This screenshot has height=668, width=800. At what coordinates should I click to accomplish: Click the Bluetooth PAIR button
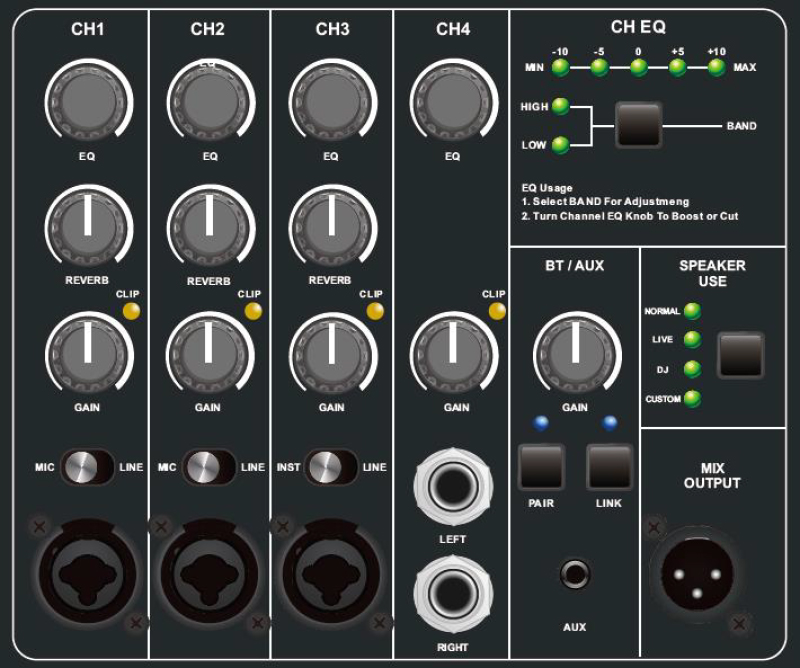[x=541, y=467]
